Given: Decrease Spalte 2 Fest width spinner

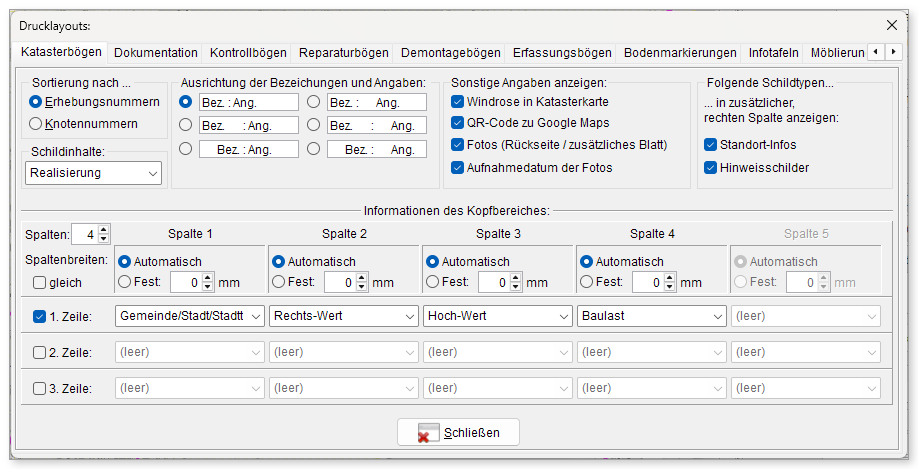Looking at the screenshot, I should coord(362,286).
